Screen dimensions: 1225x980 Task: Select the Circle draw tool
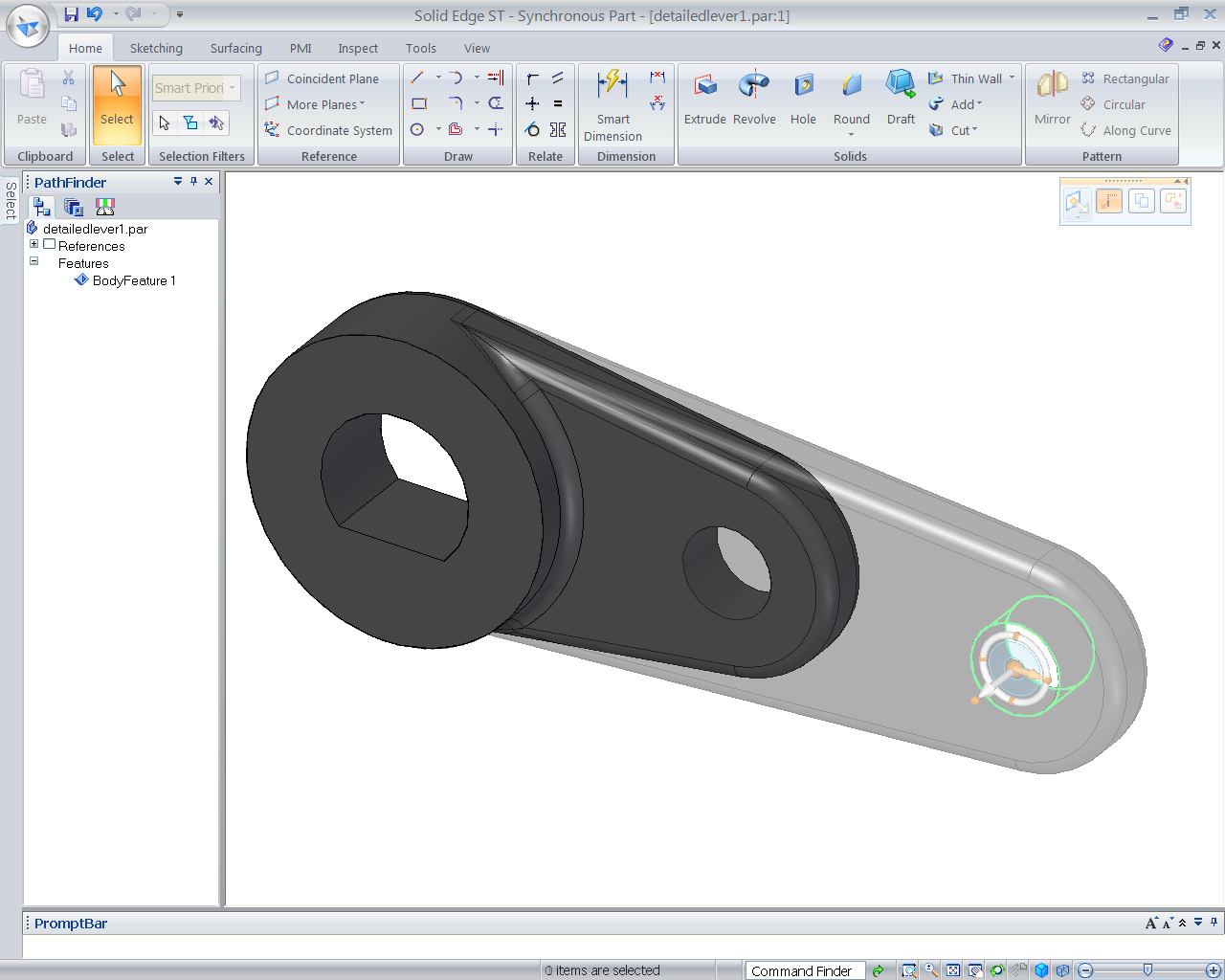(417, 129)
